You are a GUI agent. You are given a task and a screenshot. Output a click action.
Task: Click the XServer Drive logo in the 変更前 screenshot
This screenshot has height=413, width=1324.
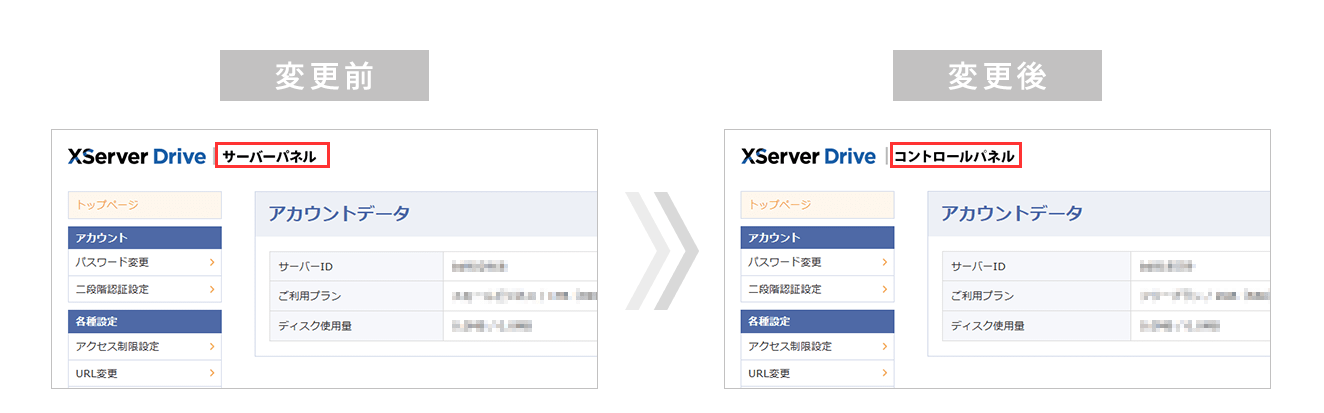coord(137,157)
